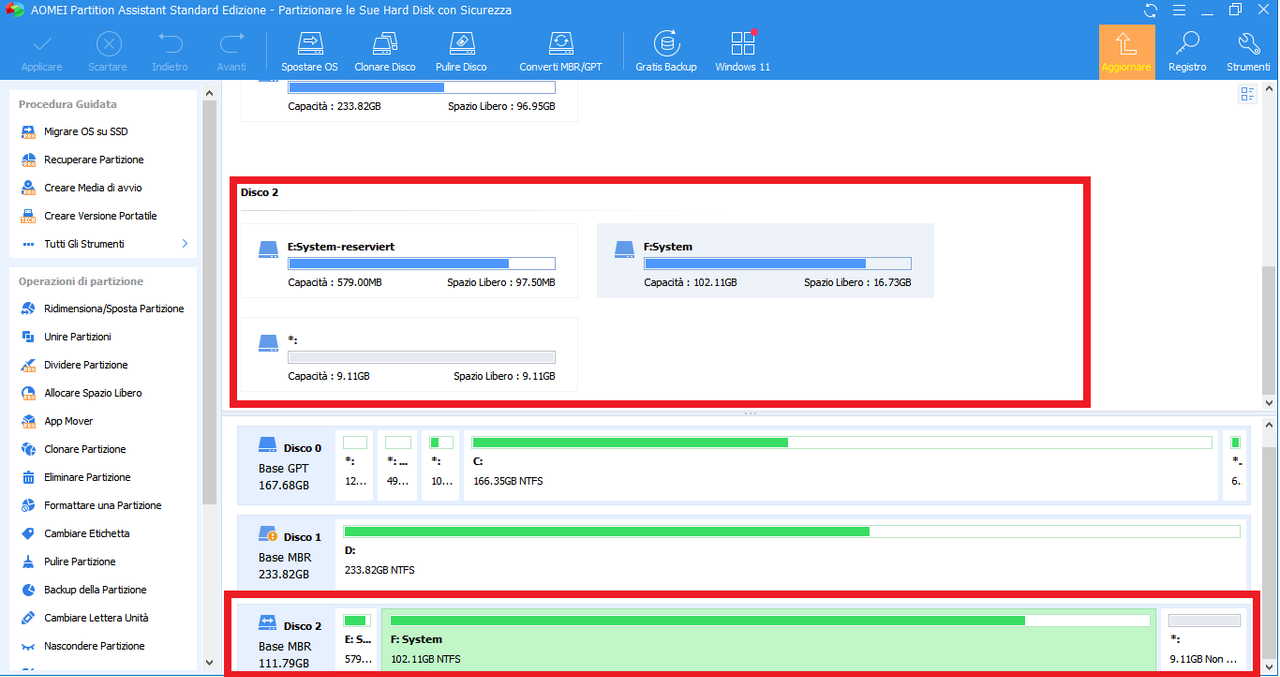Select E: partition block in Disco 2 map
The image size is (1280, 677).
(357, 640)
